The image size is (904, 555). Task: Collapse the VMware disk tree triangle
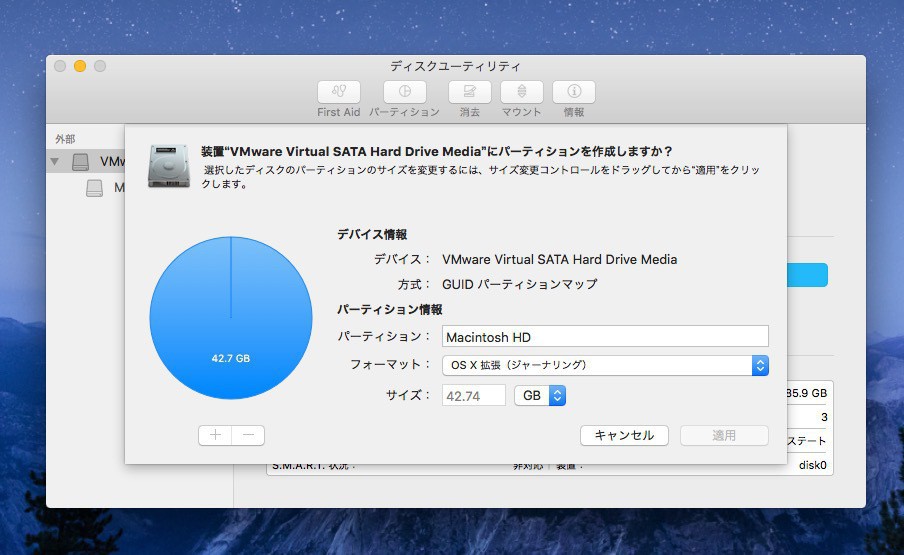click(x=55, y=162)
